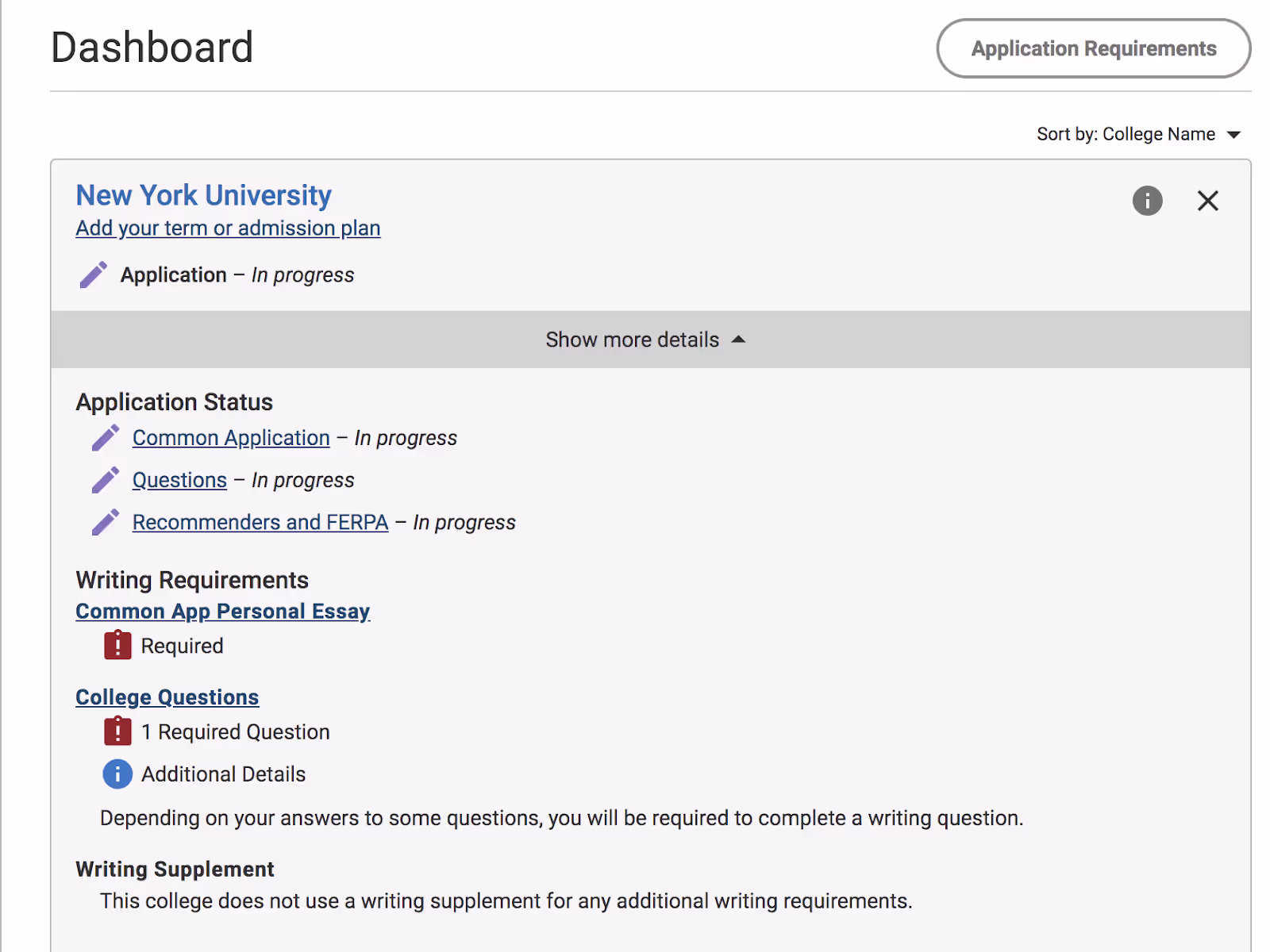
Task: Click the pencil icon next to Recommenders and FERPA
Action: click(x=106, y=522)
